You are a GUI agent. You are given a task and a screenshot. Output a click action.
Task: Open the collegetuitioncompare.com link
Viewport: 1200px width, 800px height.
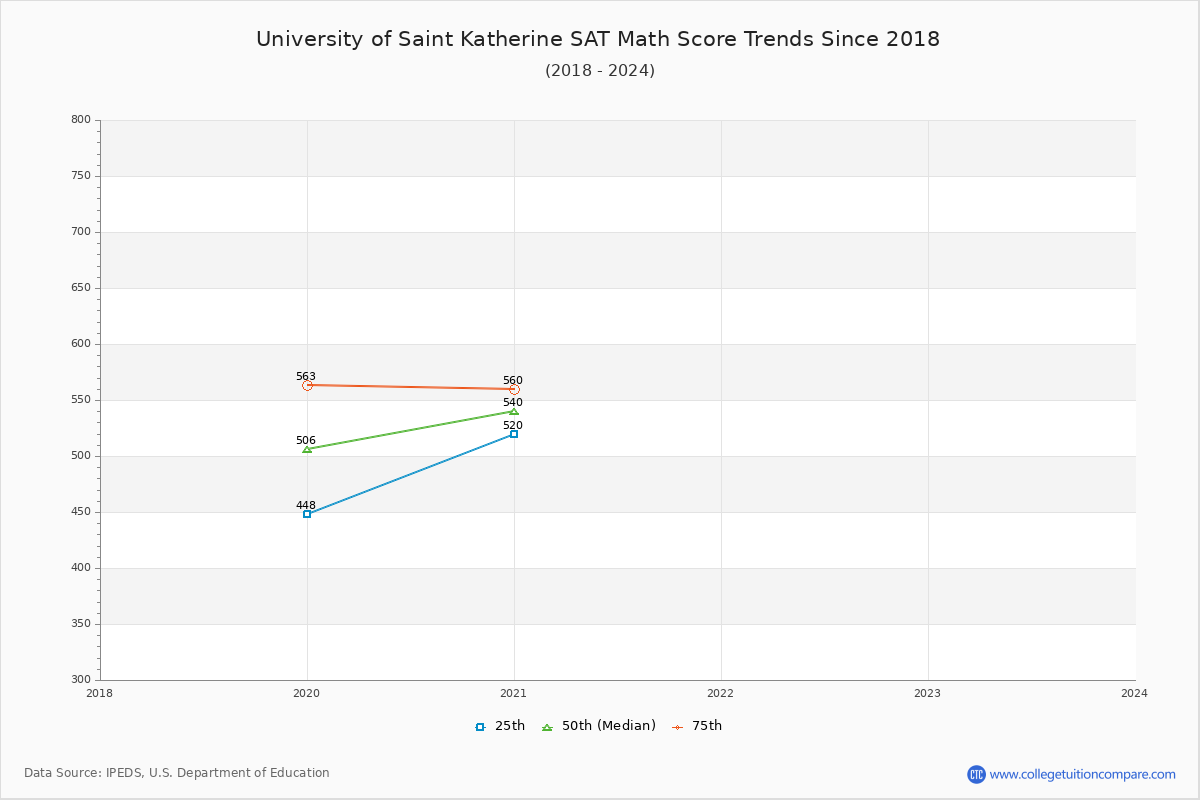point(1083,774)
